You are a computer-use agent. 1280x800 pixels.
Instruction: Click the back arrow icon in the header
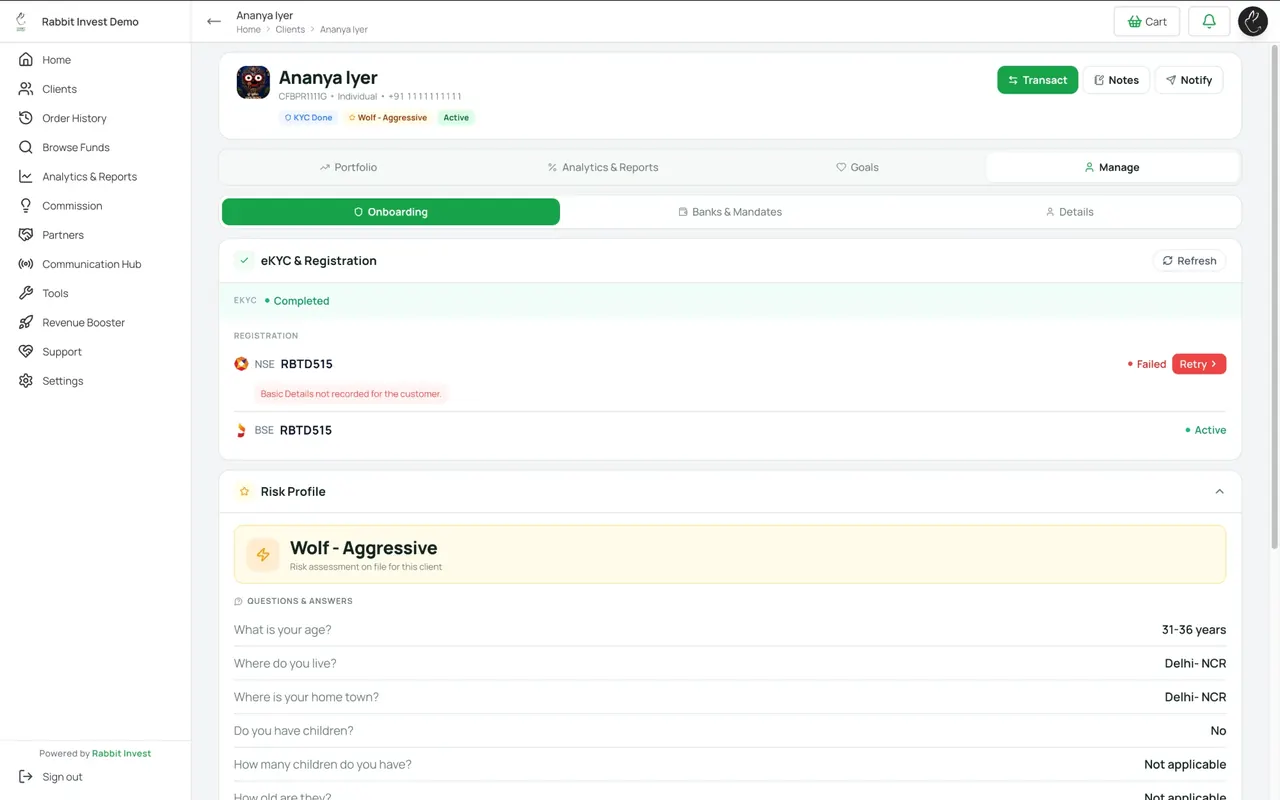[213, 21]
